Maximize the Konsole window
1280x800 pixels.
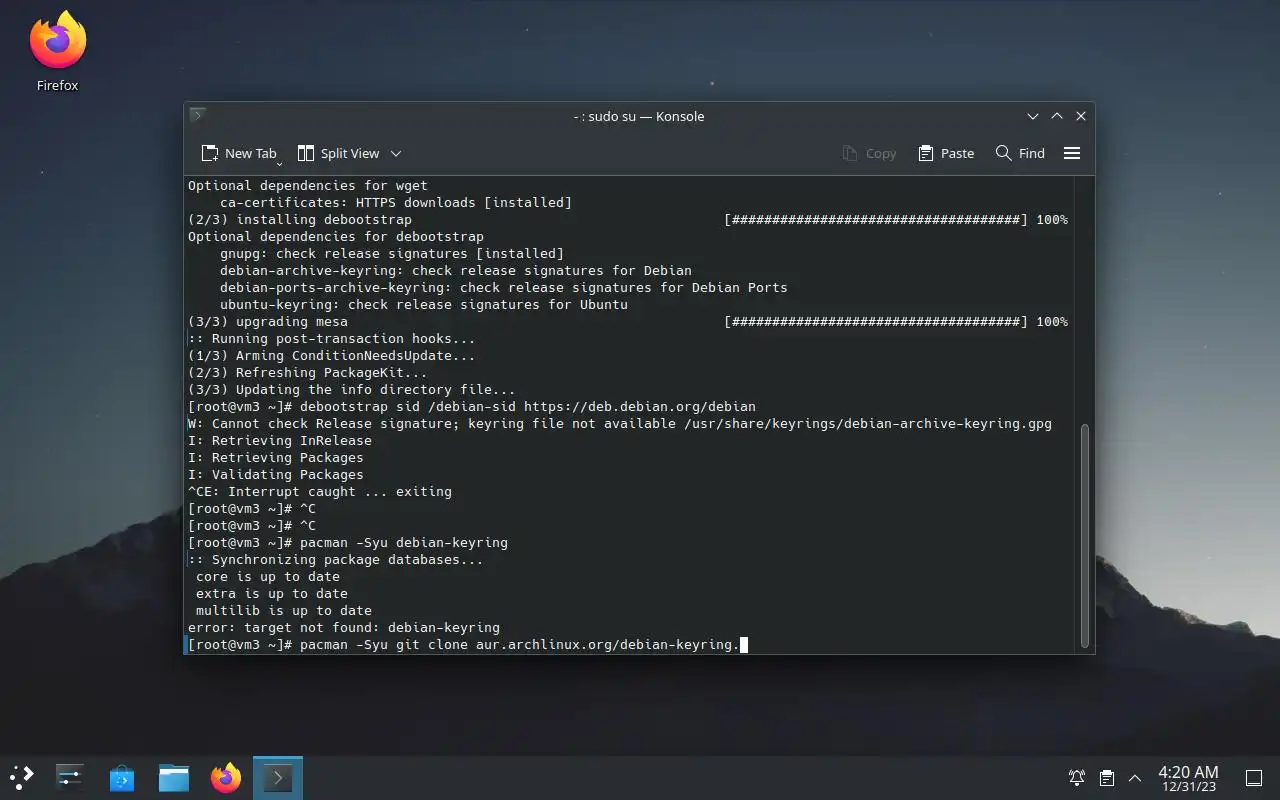tap(1057, 116)
